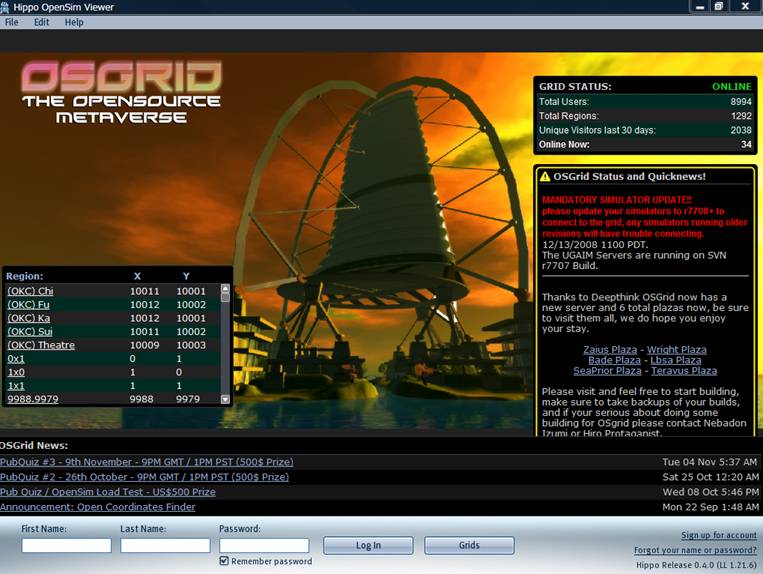The height and width of the screenshot is (574, 763).
Task: Click the Total Users value 8994
Action: (x=741, y=102)
